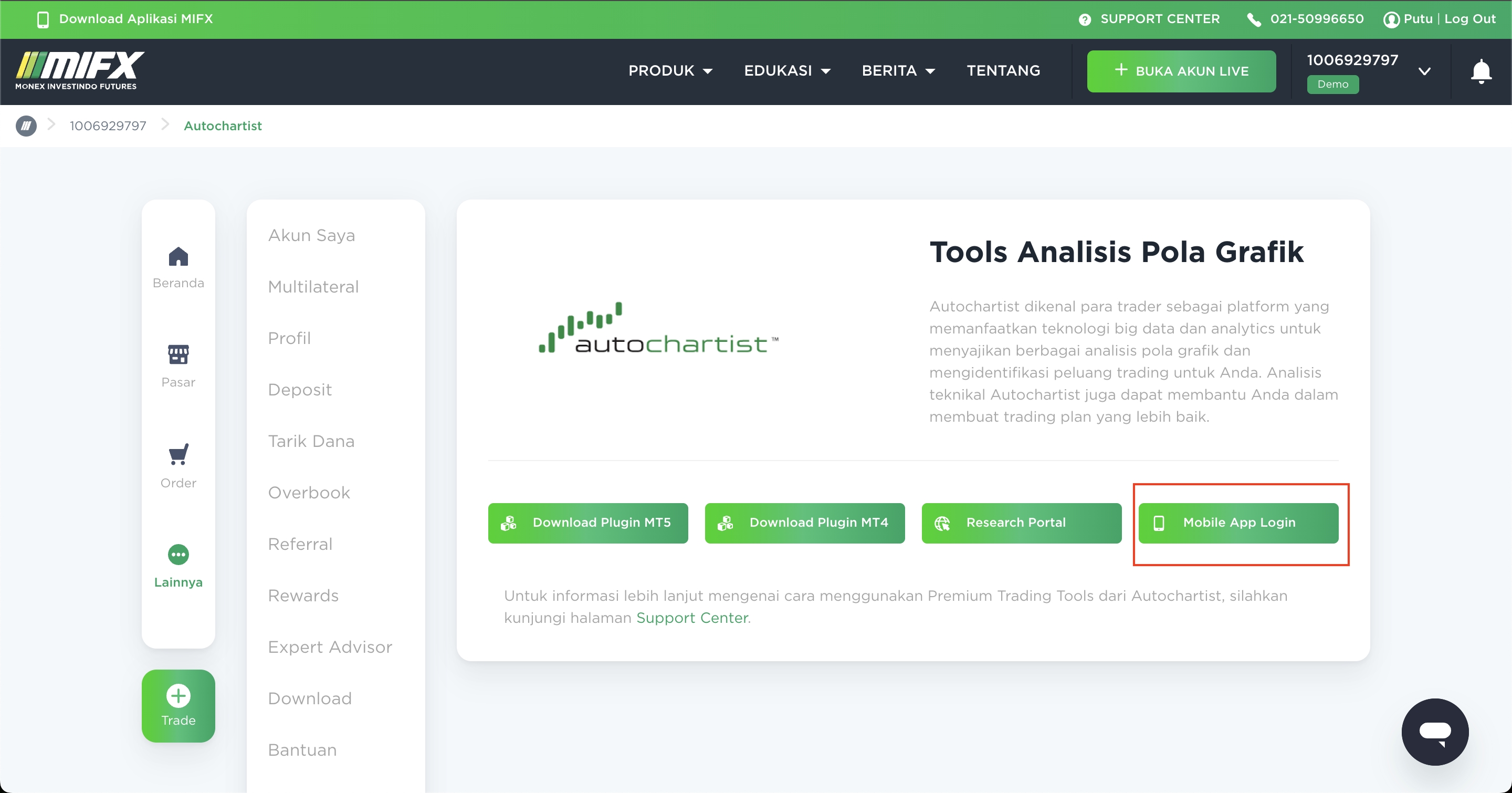
Task: Click the Demo account badge
Action: 1332,84
